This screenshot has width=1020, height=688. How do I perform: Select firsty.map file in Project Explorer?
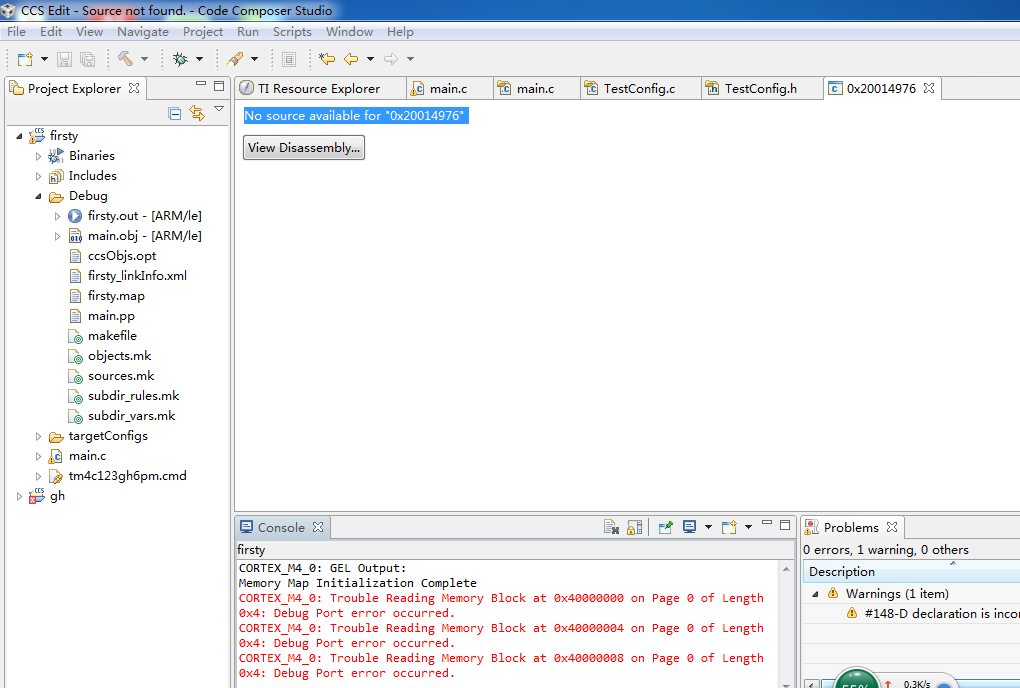click(x=116, y=296)
